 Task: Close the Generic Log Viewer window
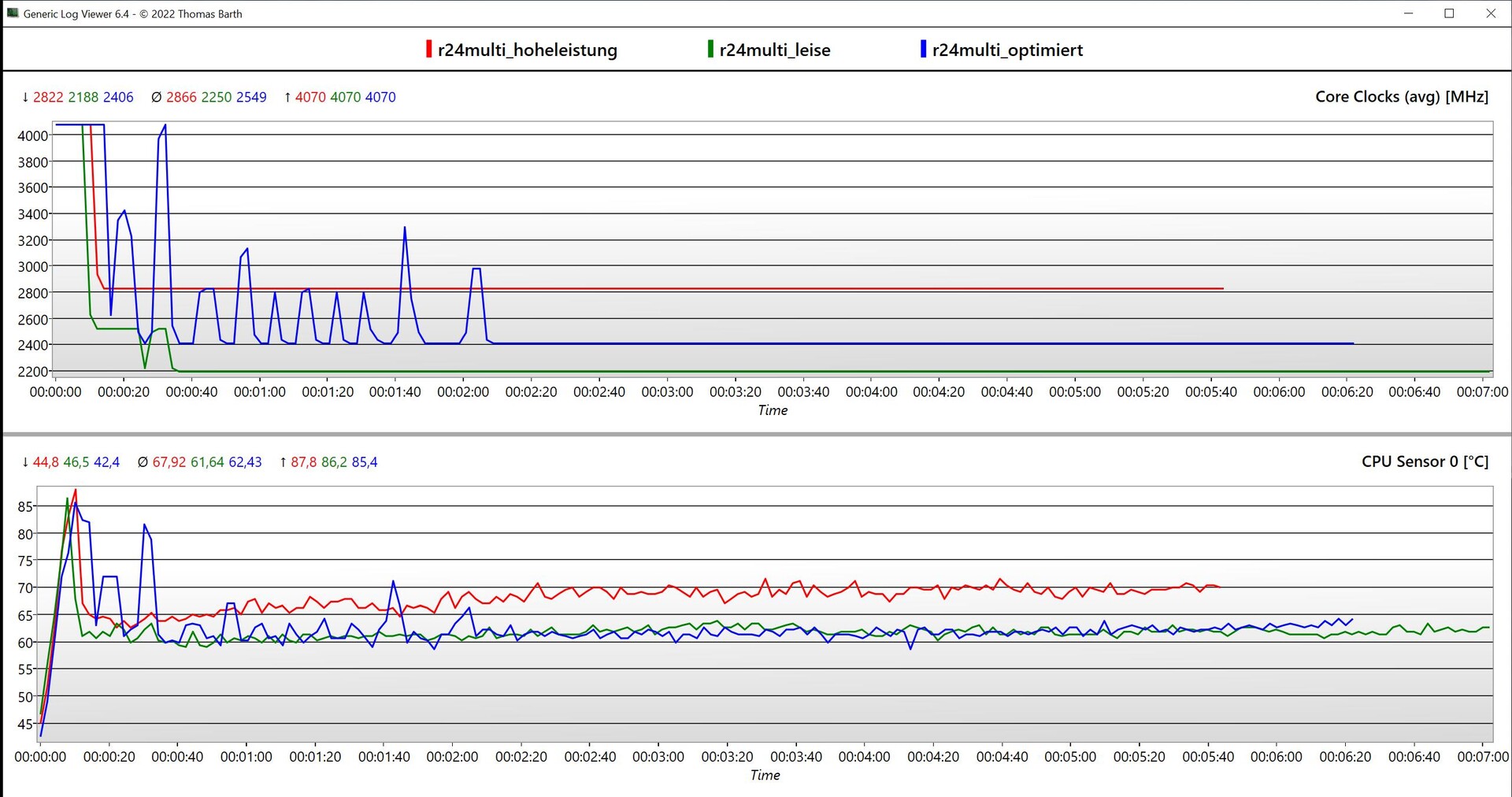click(x=1491, y=13)
